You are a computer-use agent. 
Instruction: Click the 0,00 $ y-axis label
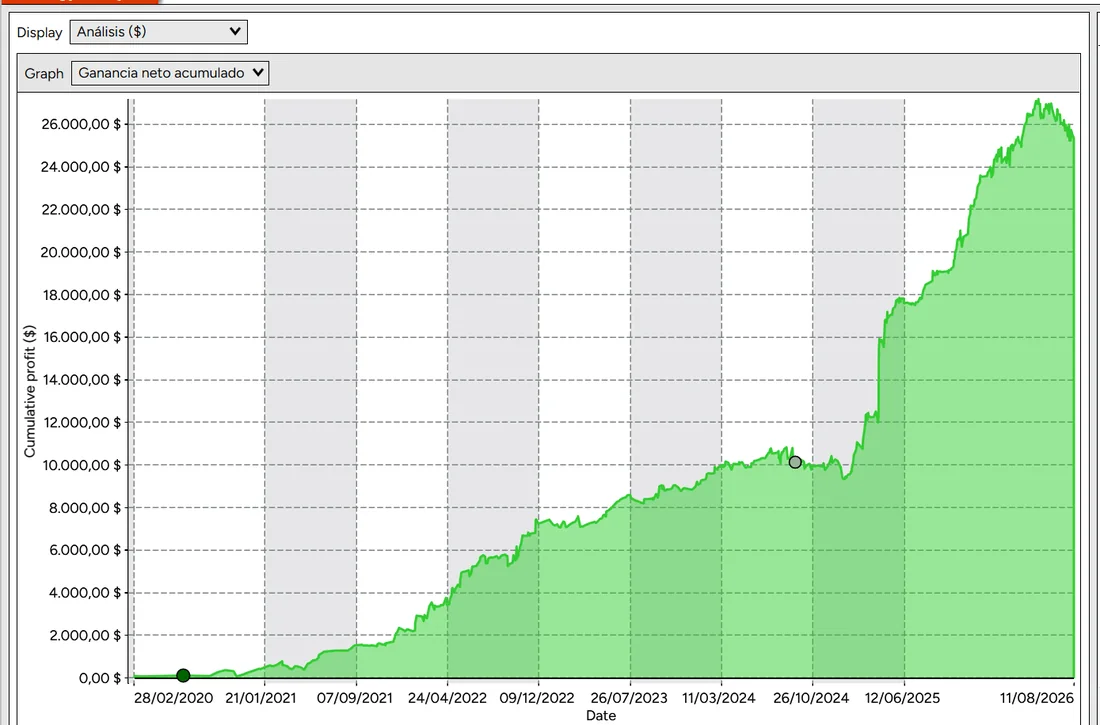tap(100, 678)
